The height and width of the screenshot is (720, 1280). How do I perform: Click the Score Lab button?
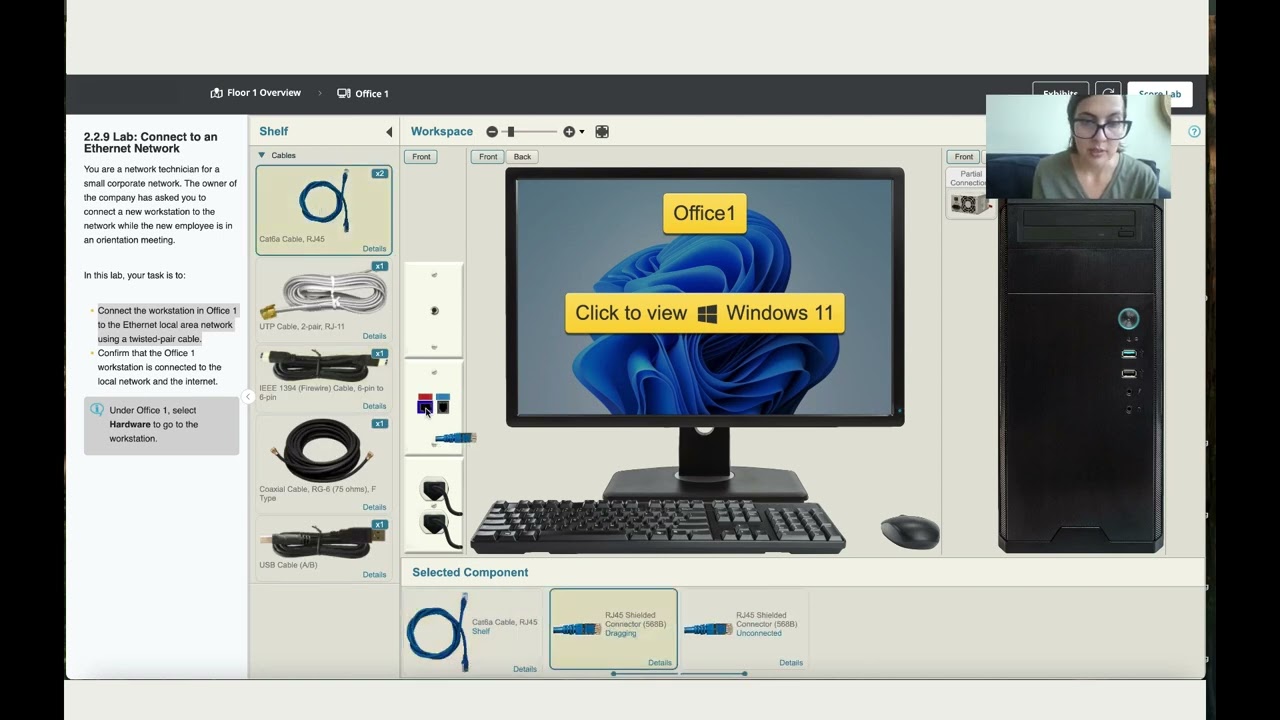(1160, 94)
